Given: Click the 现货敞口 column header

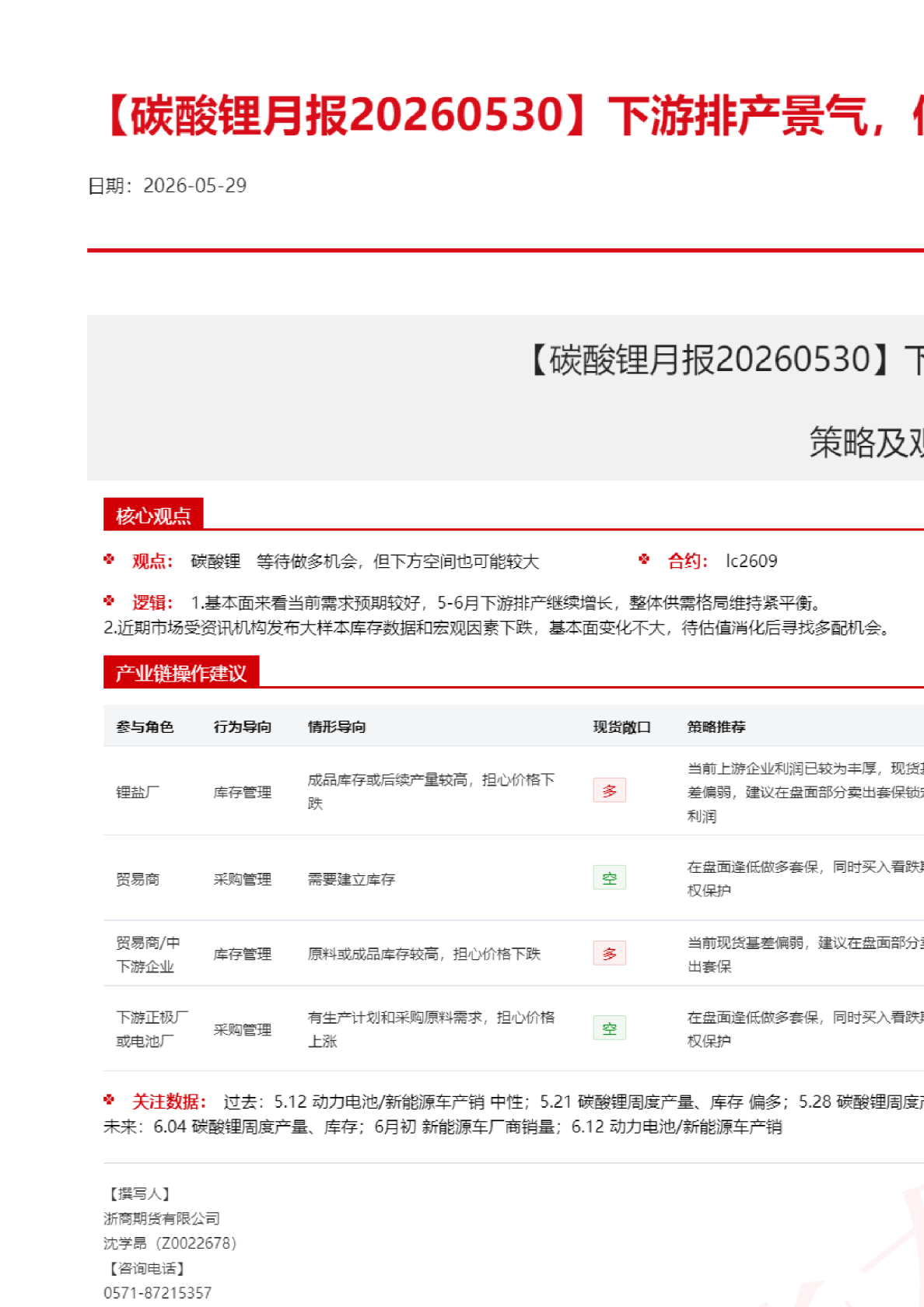Looking at the screenshot, I should click(622, 727).
